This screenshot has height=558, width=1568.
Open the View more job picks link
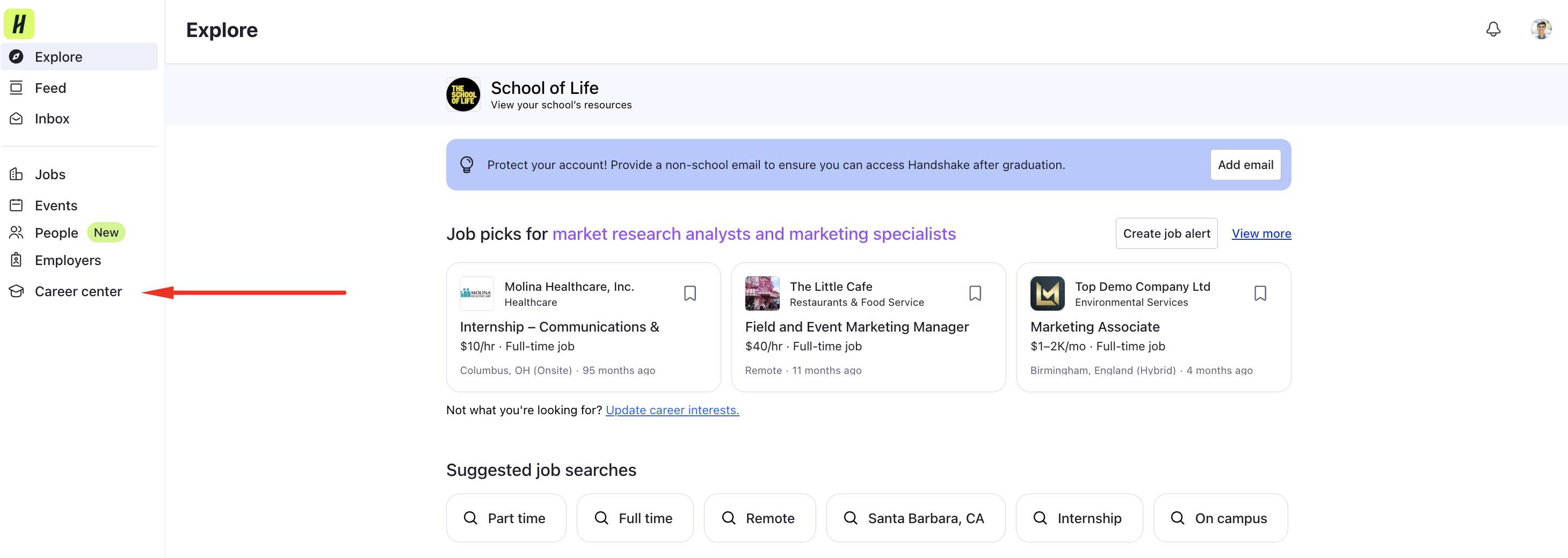(1261, 234)
